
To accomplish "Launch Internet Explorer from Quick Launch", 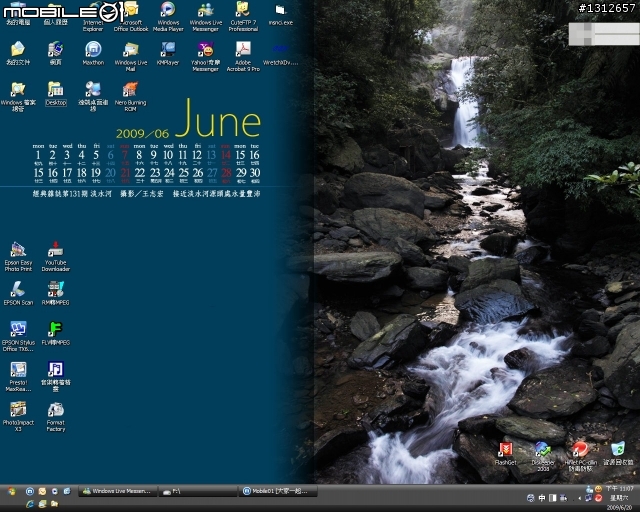I will coord(29,504).
